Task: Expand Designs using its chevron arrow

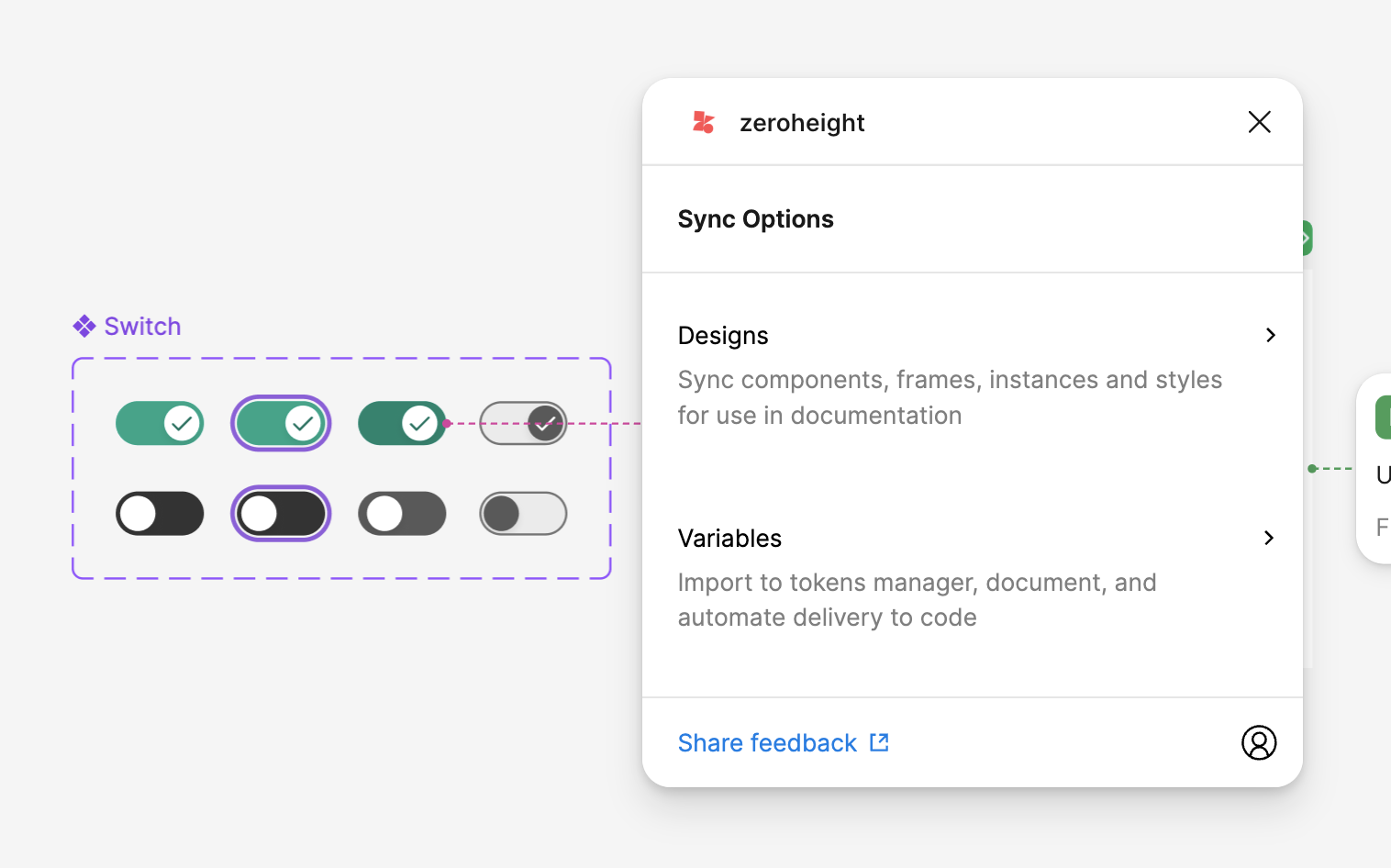Action: 1270,335
